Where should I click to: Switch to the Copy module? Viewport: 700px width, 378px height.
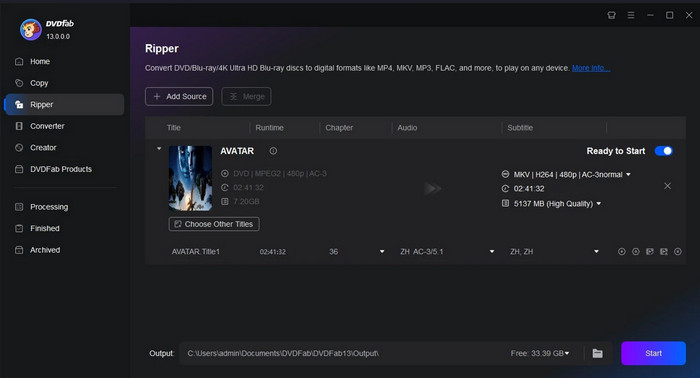(x=39, y=83)
